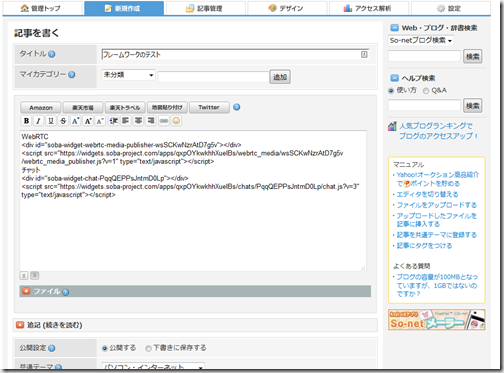
Task: Click the 人気ブログランキング chart icon
Action: [392, 126]
